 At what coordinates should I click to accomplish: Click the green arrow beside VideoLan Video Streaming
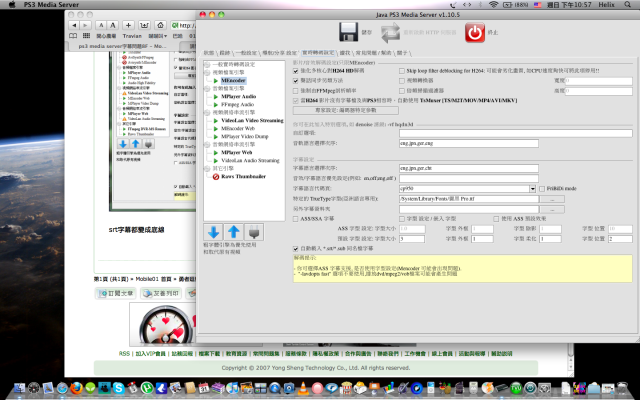(x=216, y=121)
